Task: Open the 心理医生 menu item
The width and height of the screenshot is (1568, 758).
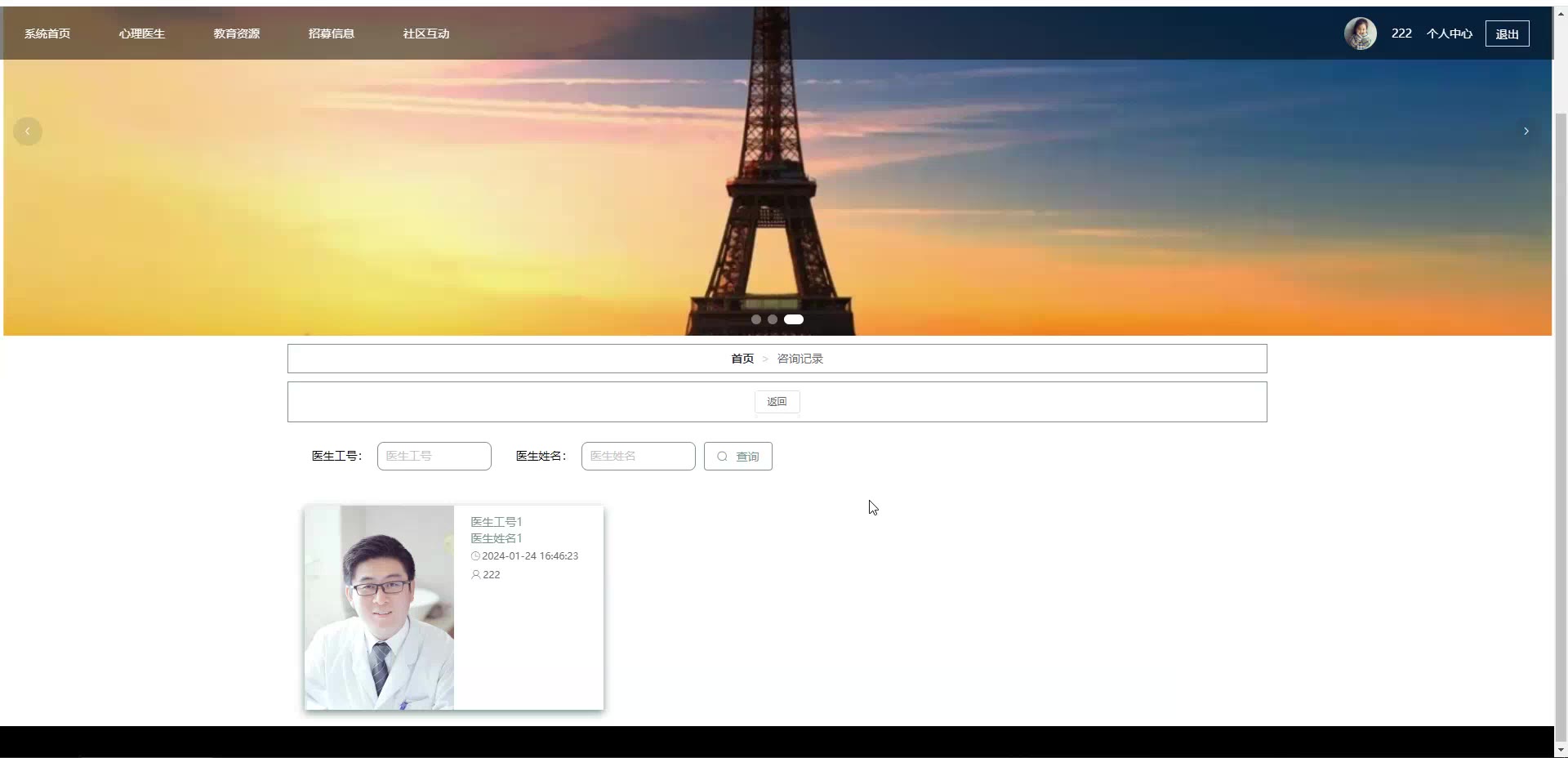Action: [142, 33]
